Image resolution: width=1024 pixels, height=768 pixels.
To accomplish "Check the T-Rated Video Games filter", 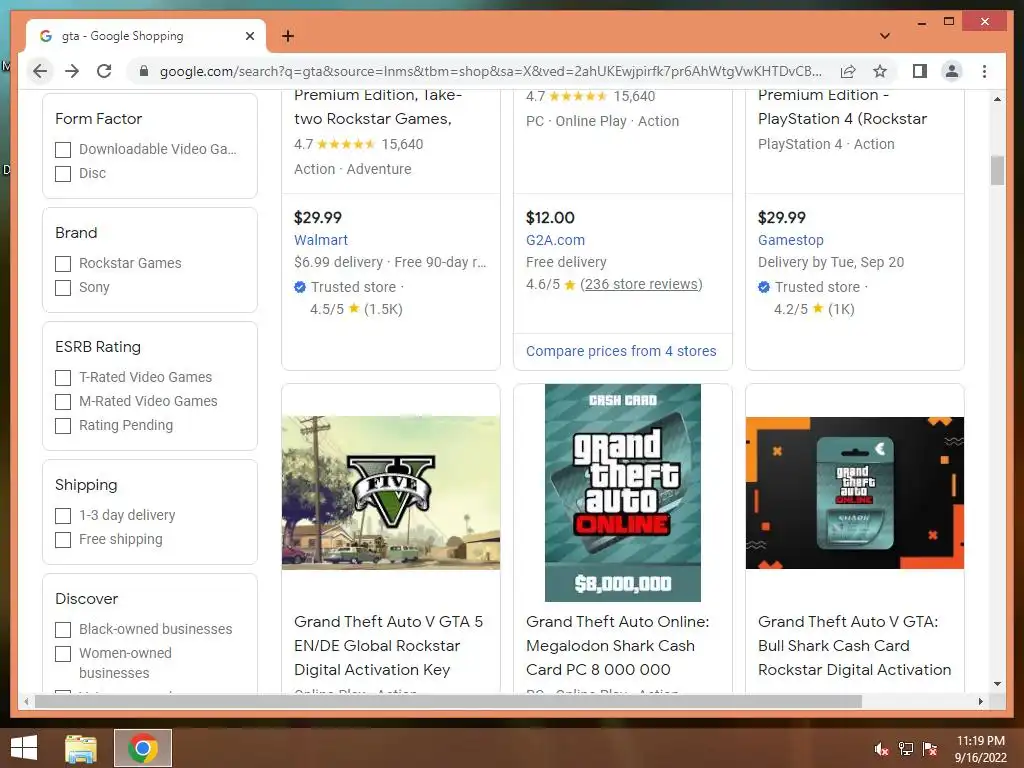I will (x=63, y=377).
